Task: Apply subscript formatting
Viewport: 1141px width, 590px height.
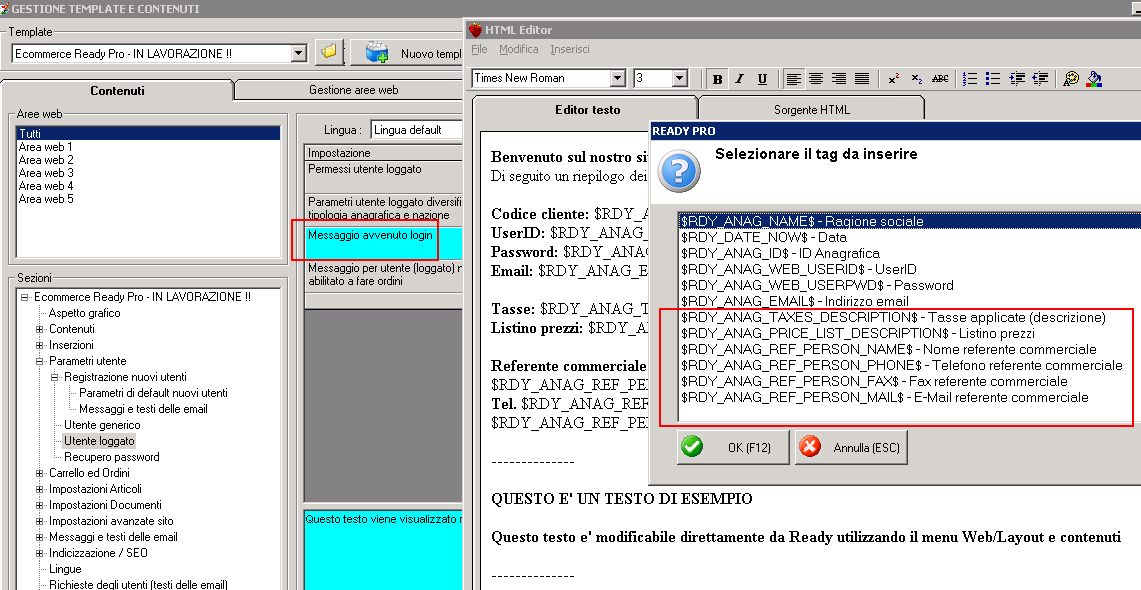Action: (917, 79)
